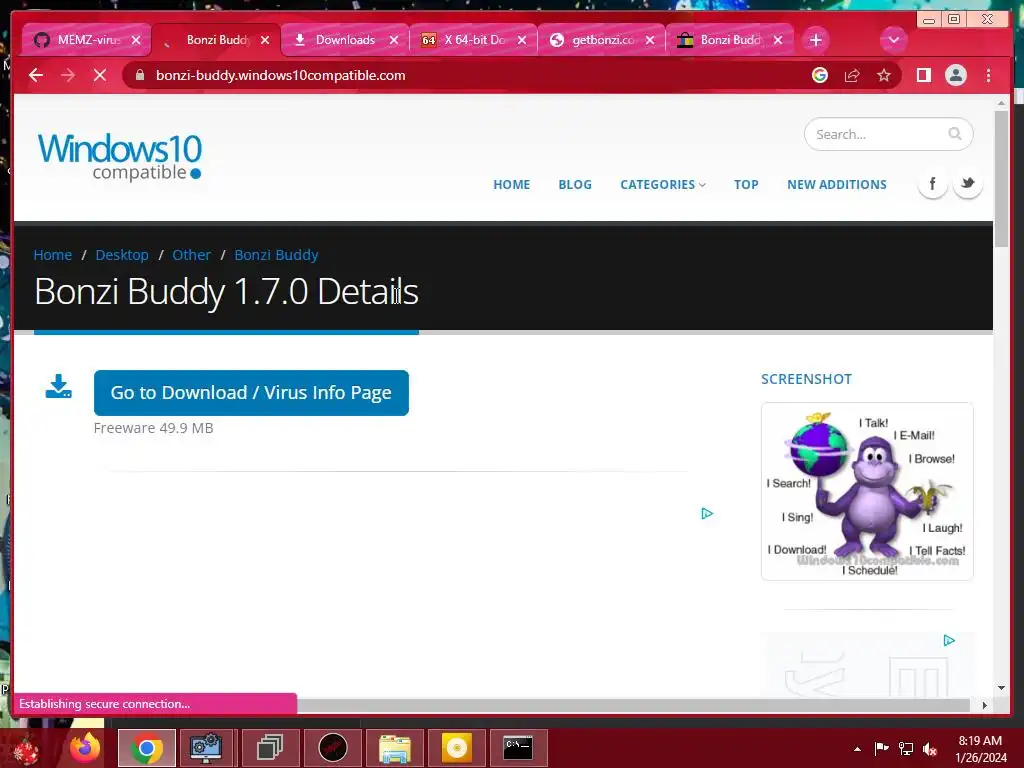The image size is (1024, 768).
Task: Follow the Bonzi Buddy breadcrumb link
Action: pyautogui.click(x=276, y=255)
